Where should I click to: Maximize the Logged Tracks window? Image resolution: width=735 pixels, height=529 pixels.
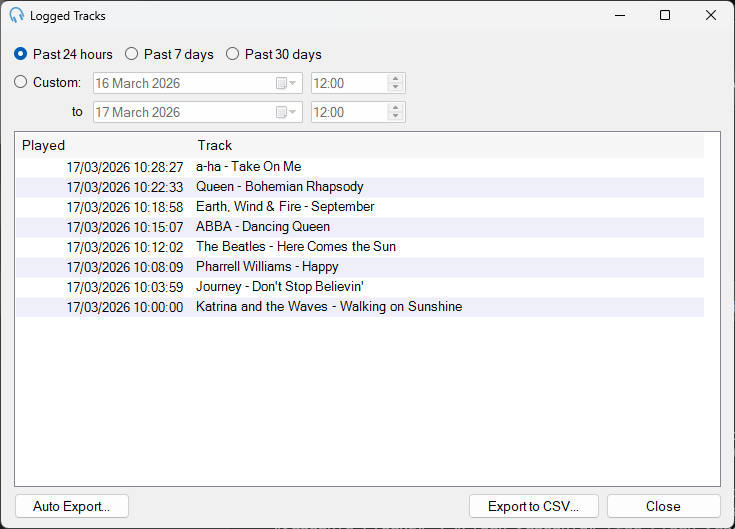pyautogui.click(x=665, y=15)
